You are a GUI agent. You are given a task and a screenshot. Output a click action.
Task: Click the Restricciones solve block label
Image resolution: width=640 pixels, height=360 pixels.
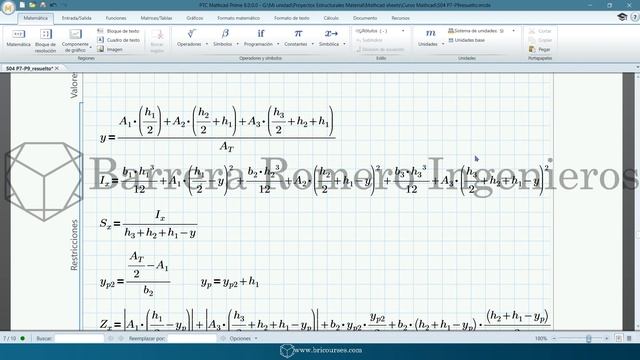click(74, 245)
